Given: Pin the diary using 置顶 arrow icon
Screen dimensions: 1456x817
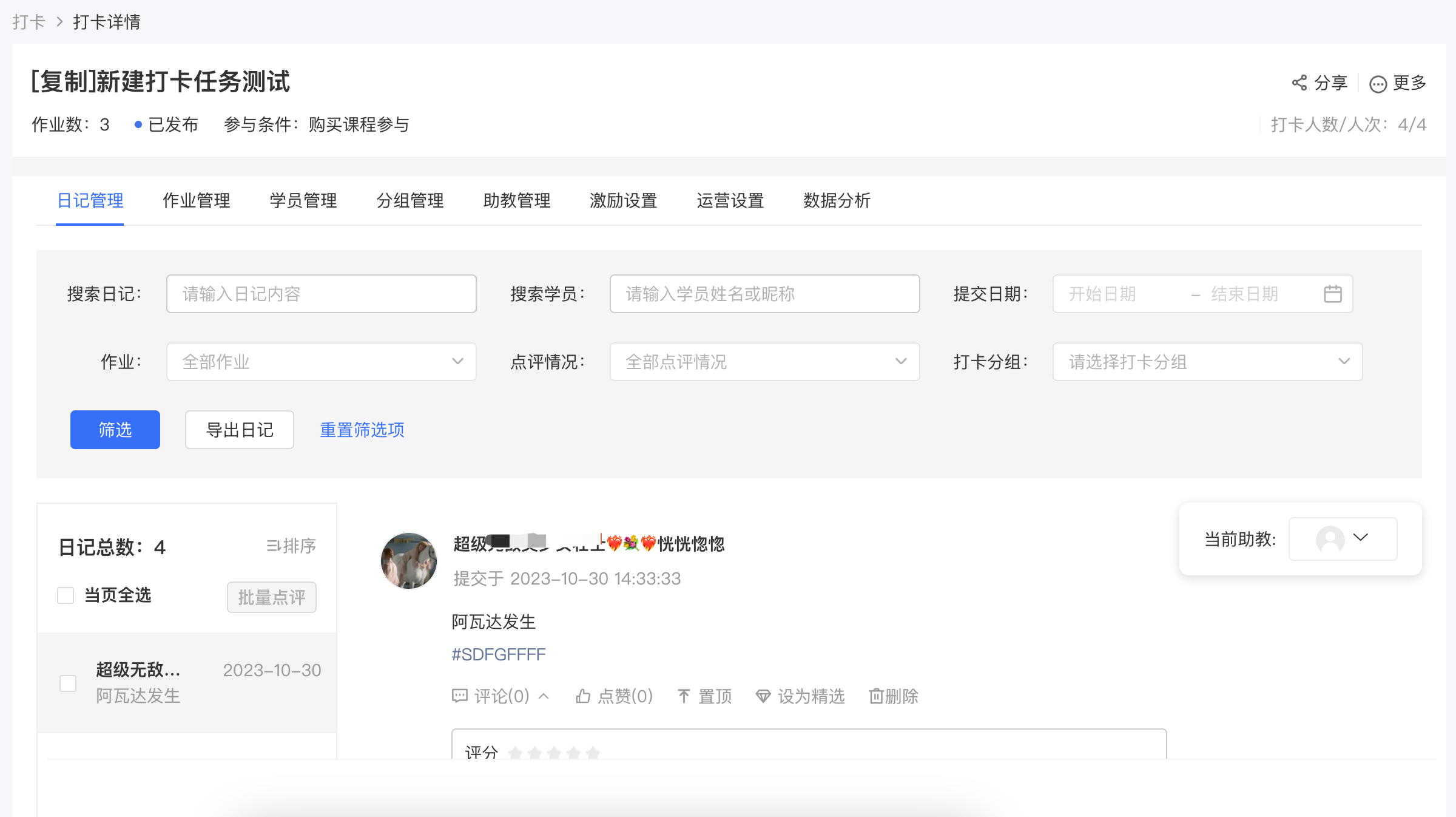Looking at the screenshot, I should [684, 696].
